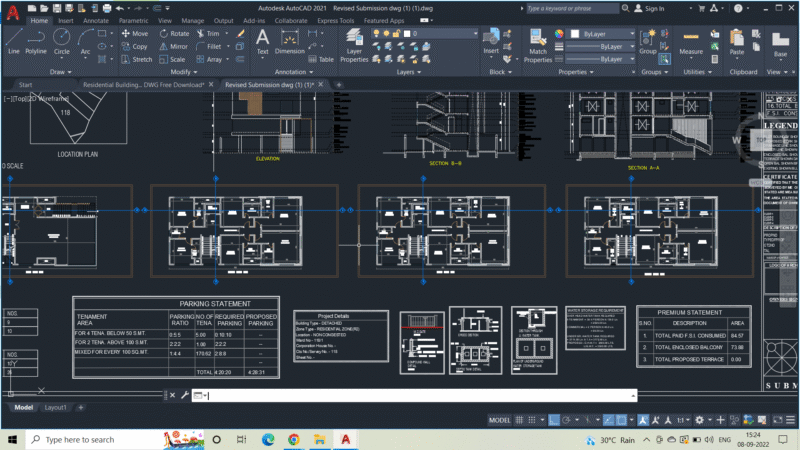
Task: Click the Copy tool
Action: 135,46
